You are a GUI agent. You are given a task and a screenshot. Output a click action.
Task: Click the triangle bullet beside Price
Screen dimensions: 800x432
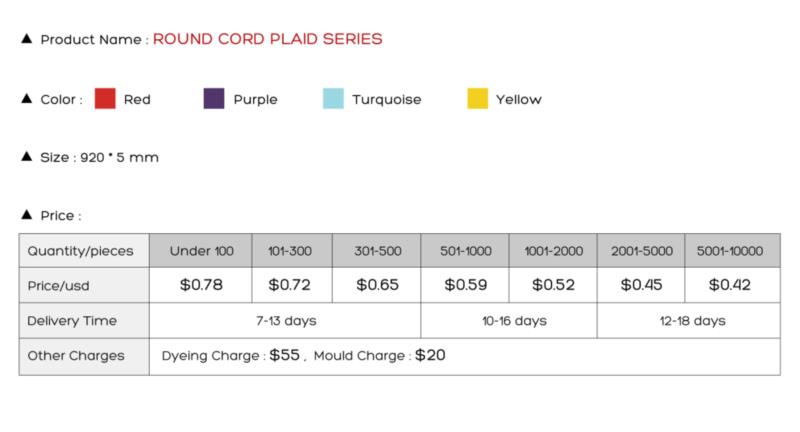pyautogui.click(x=27, y=215)
